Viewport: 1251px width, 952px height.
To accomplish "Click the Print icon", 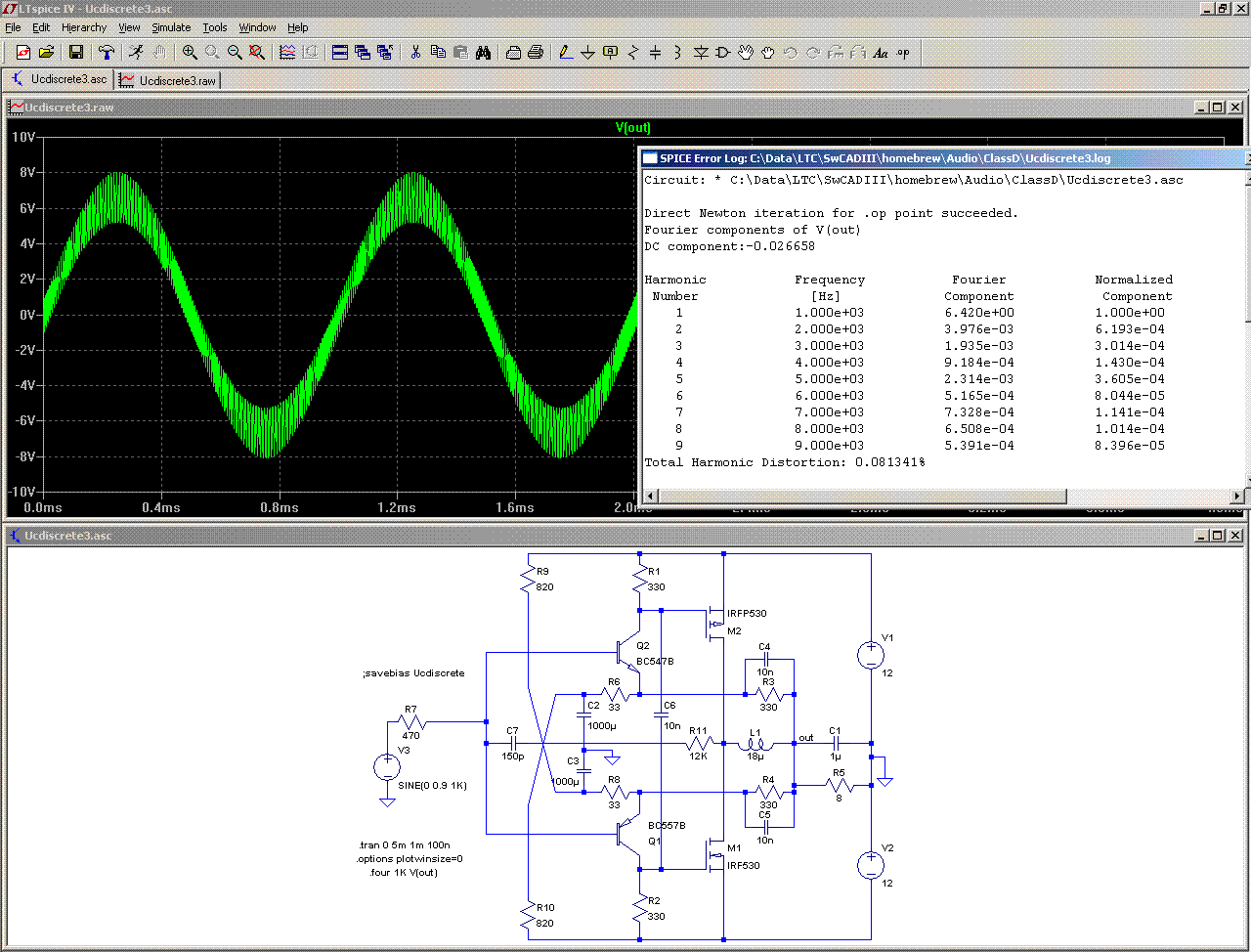I will pos(536,53).
